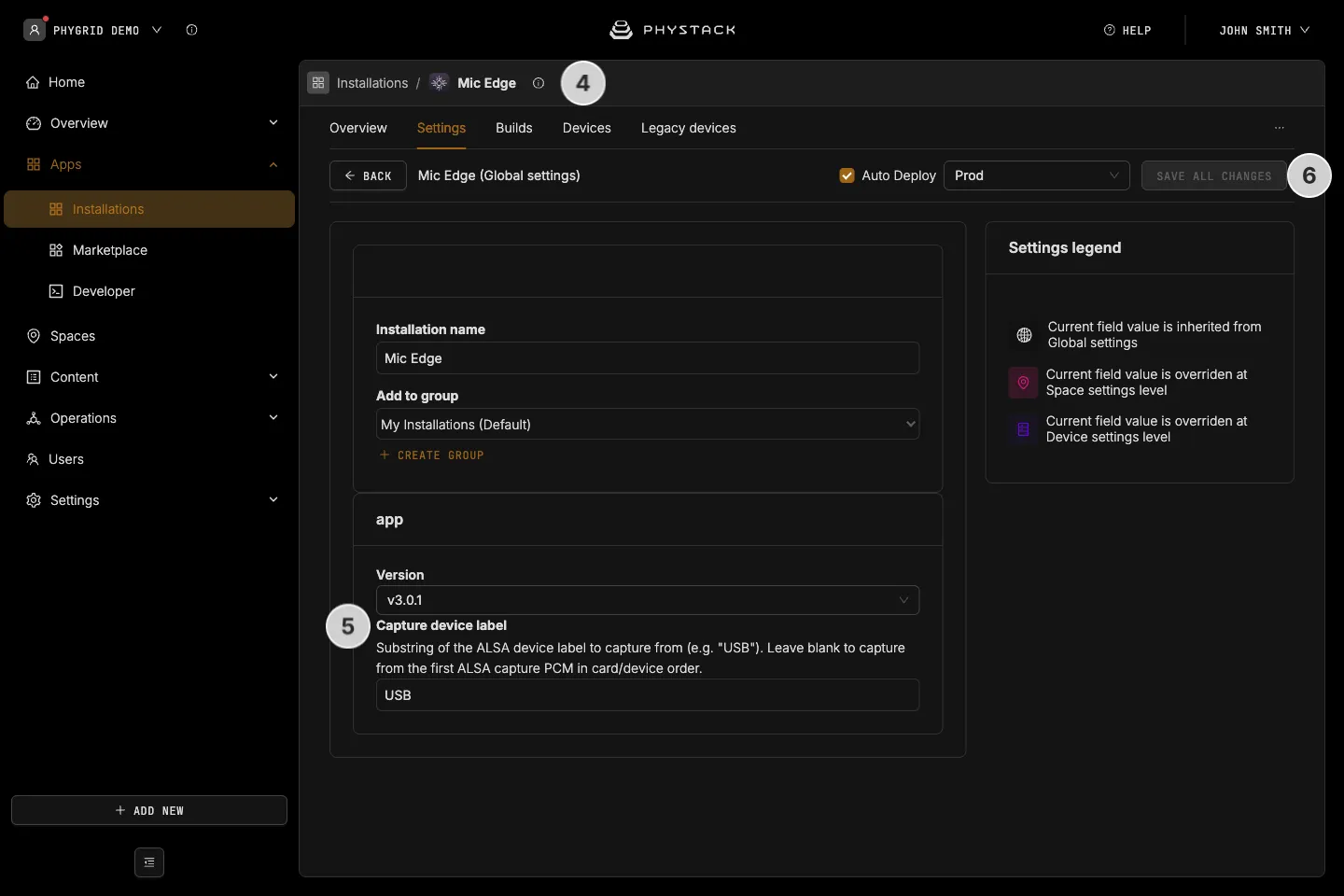Open the three-dot more options menu
1344x896 pixels.
point(1280,128)
